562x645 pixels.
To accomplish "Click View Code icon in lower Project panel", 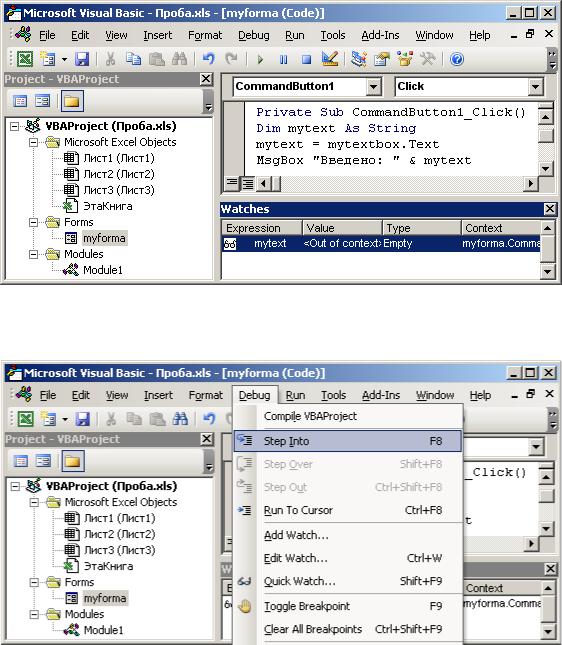I will click(x=21, y=461).
